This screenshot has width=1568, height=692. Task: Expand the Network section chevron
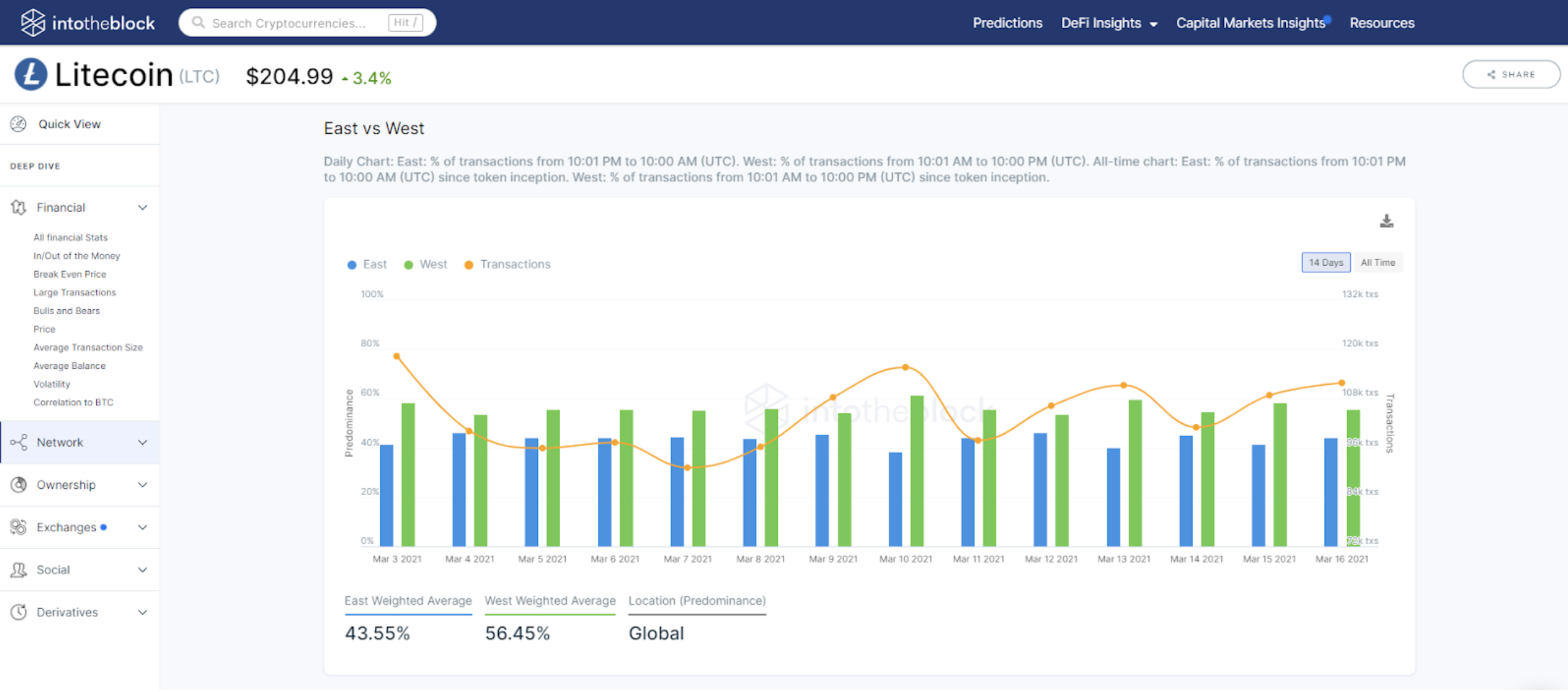coord(142,442)
